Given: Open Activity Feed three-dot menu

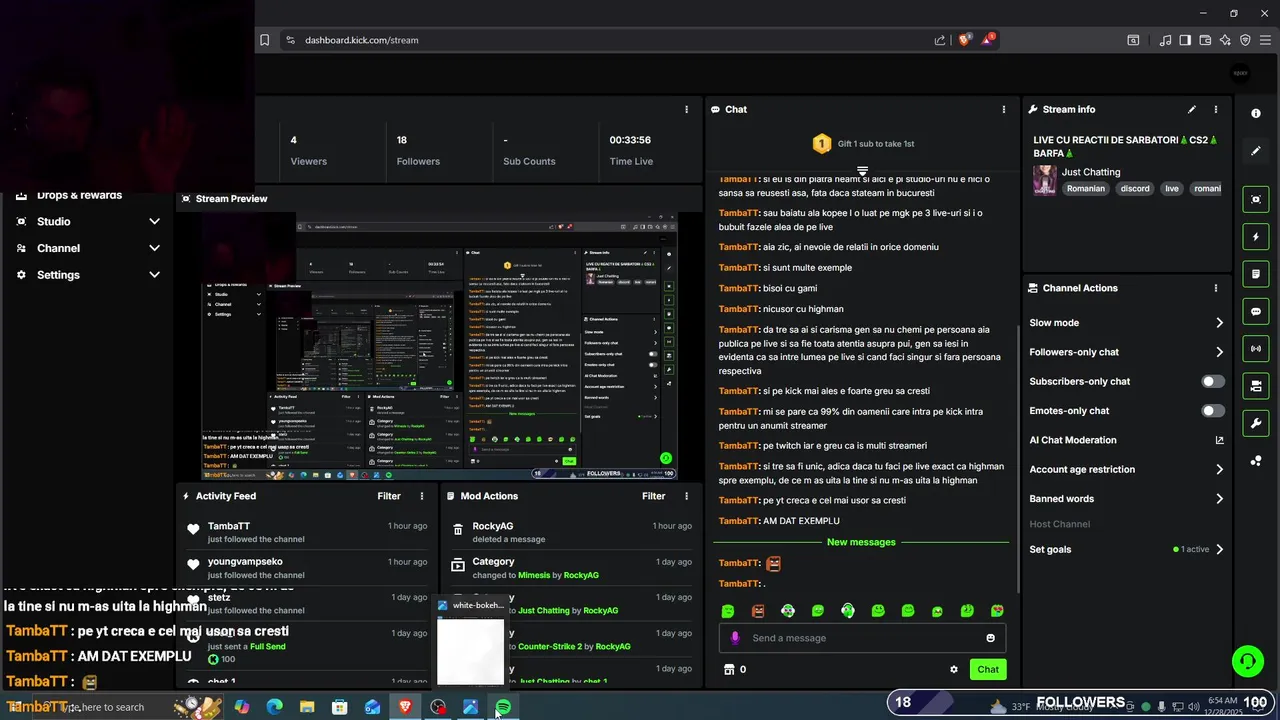Looking at the screenshot, I should (422, 496).
